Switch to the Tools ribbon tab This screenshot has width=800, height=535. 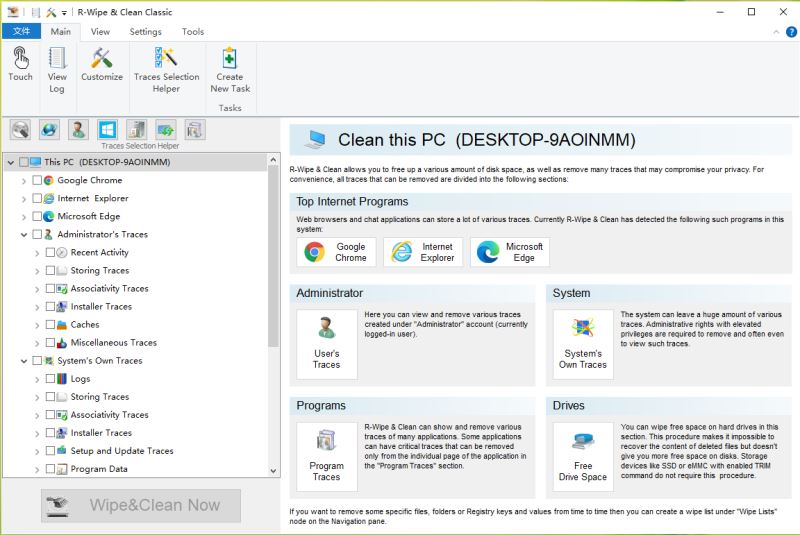[x=193, y=32]
